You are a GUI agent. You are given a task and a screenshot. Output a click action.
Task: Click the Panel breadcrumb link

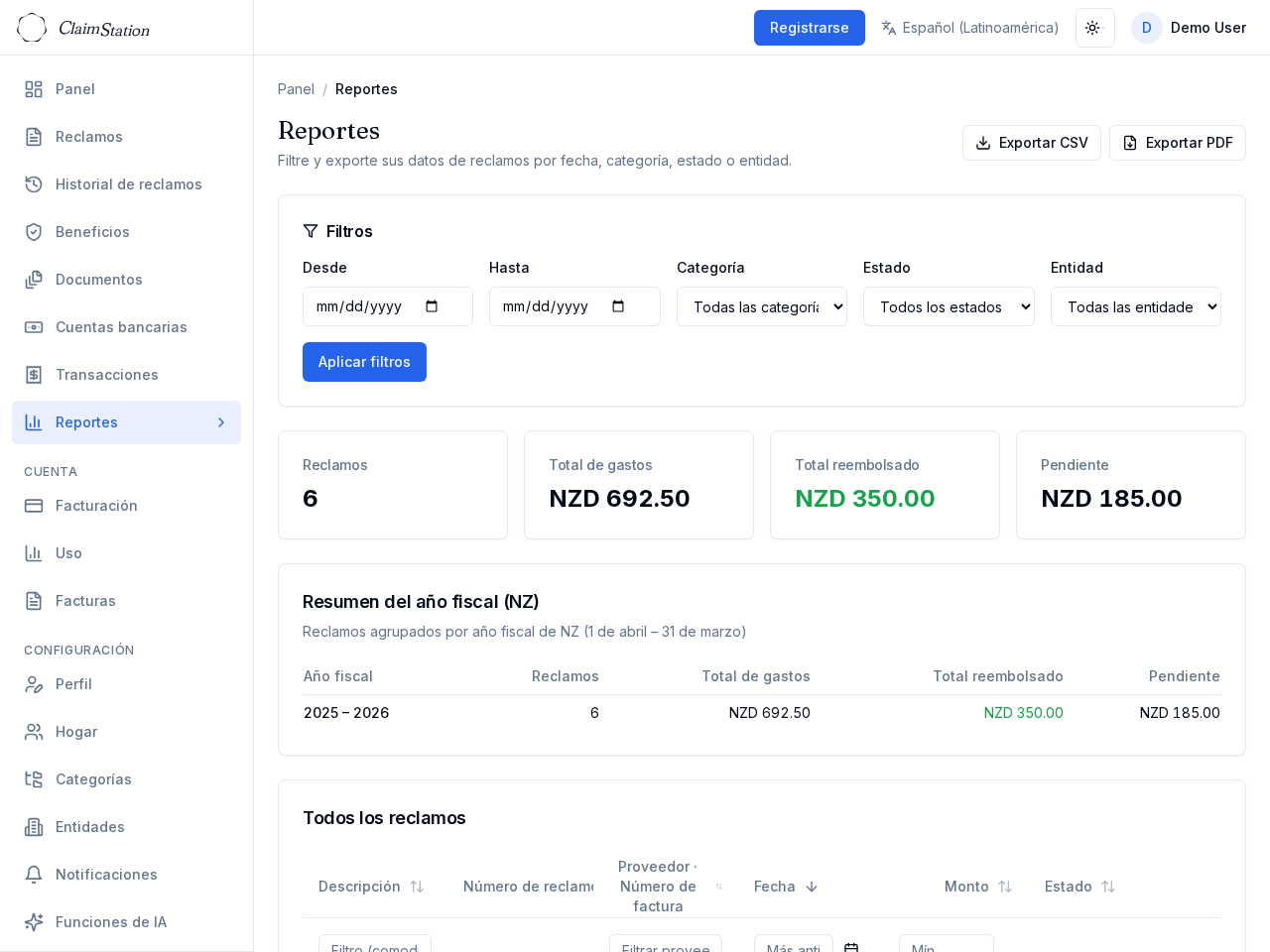point(296,89)
